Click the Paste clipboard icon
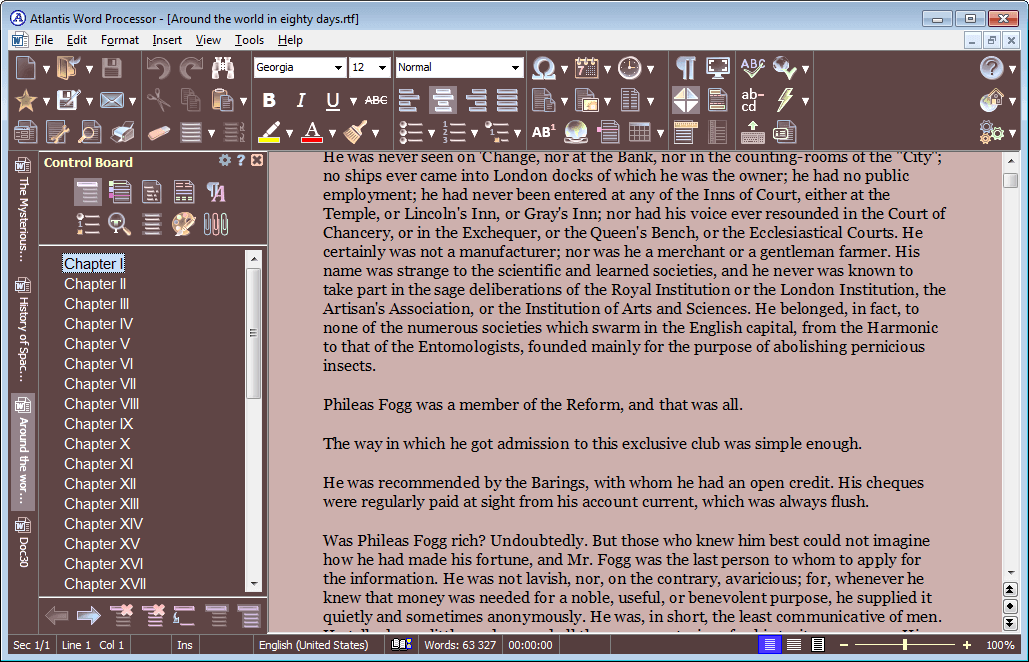1029x662 pixels. pyautogui.click(x=222, y=100)
